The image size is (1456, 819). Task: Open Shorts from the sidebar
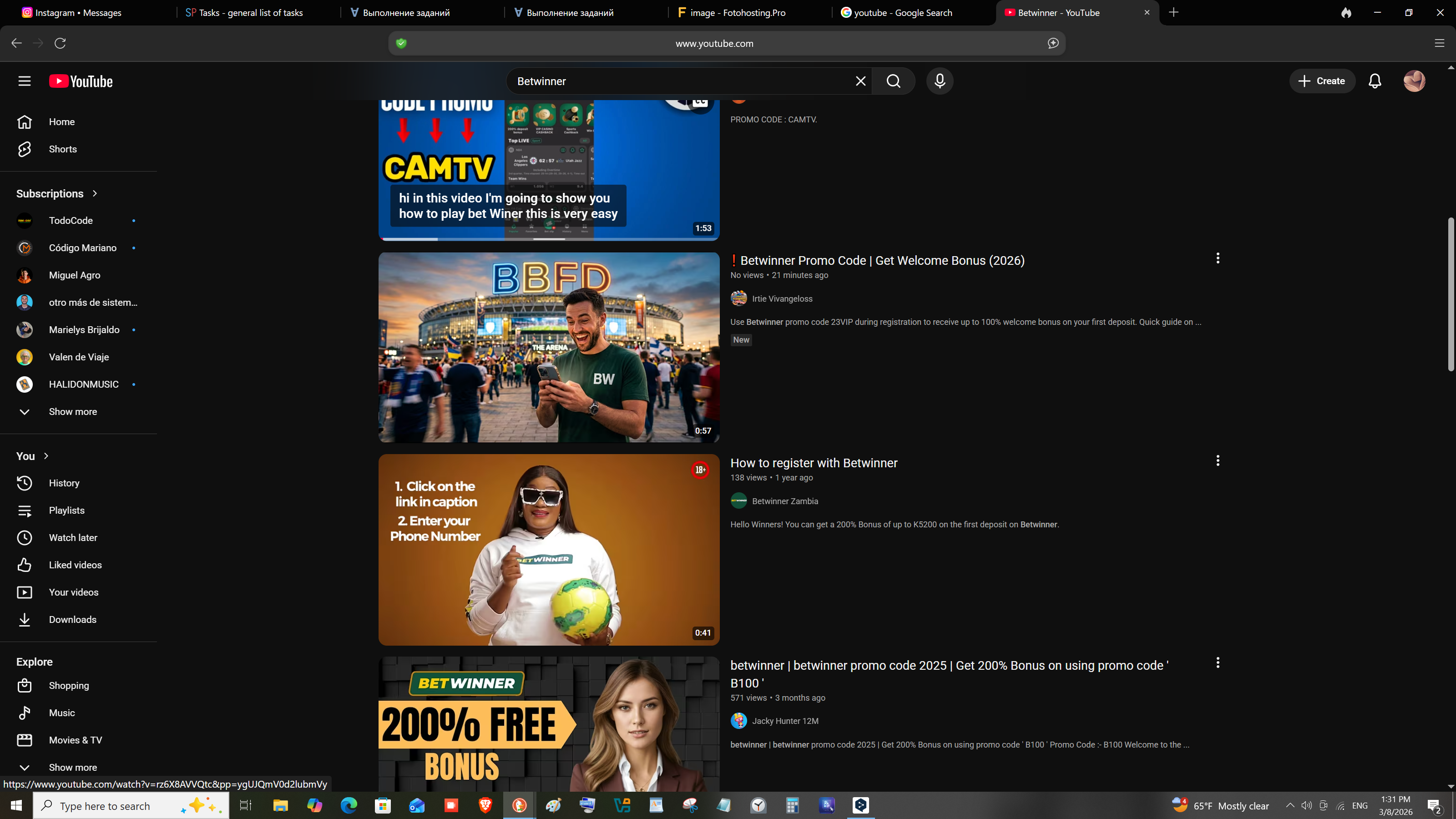[62, 149]
